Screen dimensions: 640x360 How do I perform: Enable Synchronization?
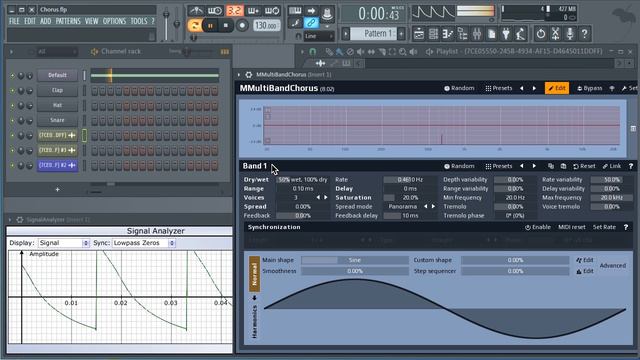538,227
